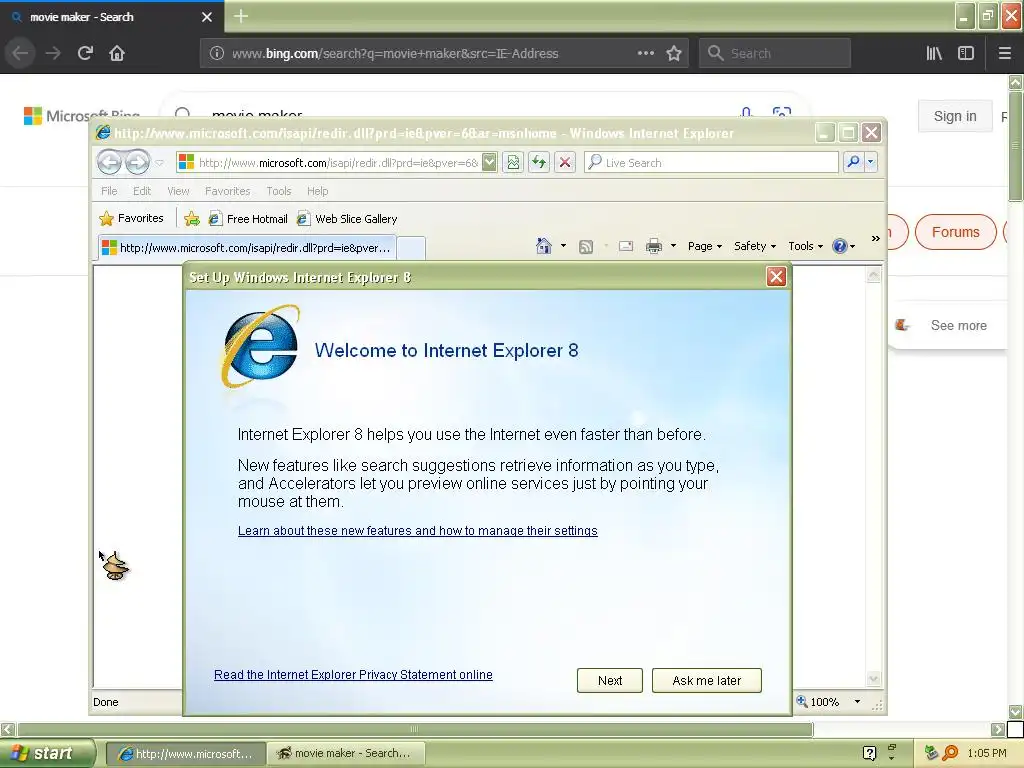The image size is (1024, 768).
Task: Click Firefox home button
Action: tap(117, 53)
